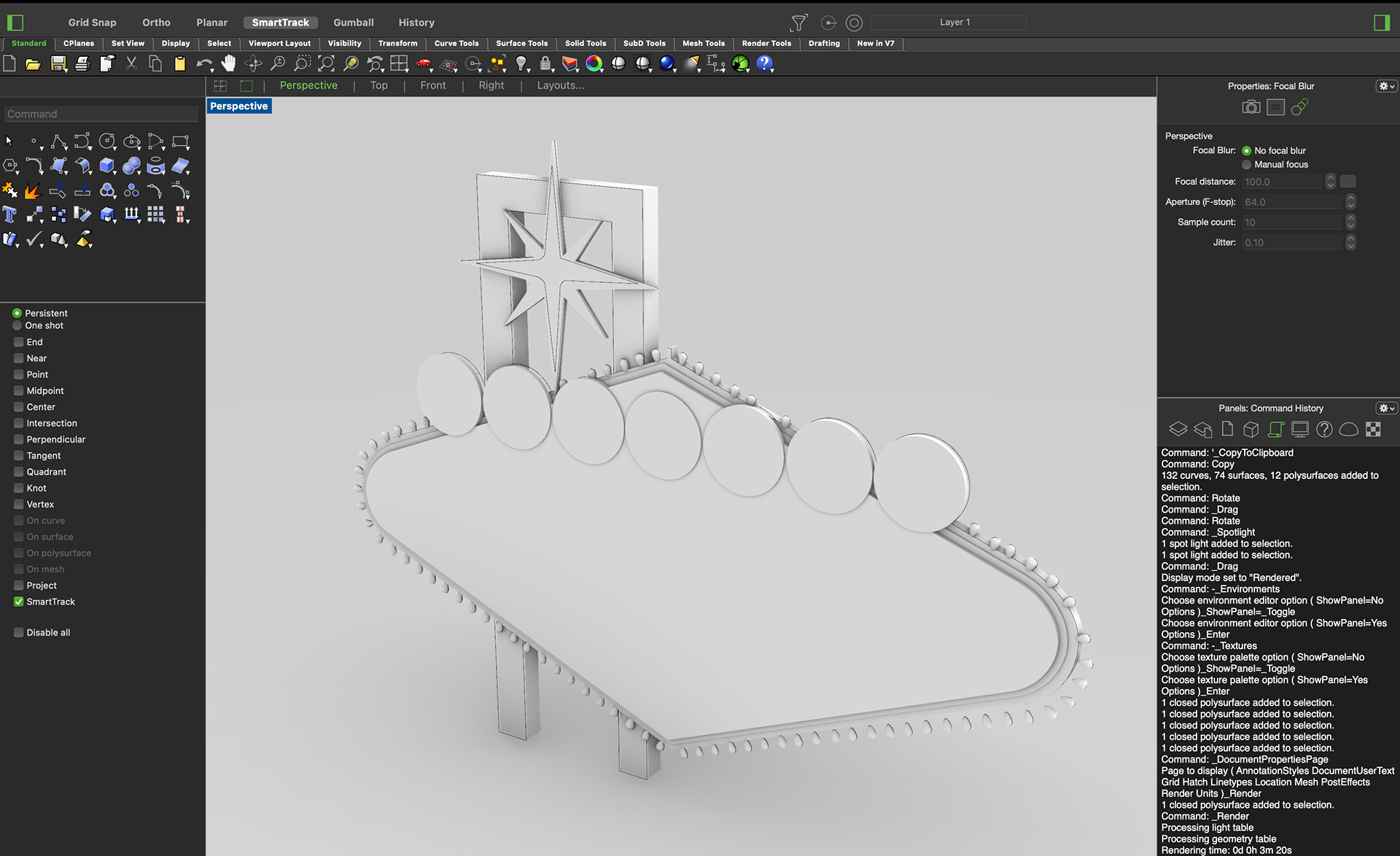Screen dimensions: 1400x856
Task: Click the Zoom Extents icon
Action: [x=326, y=63]
